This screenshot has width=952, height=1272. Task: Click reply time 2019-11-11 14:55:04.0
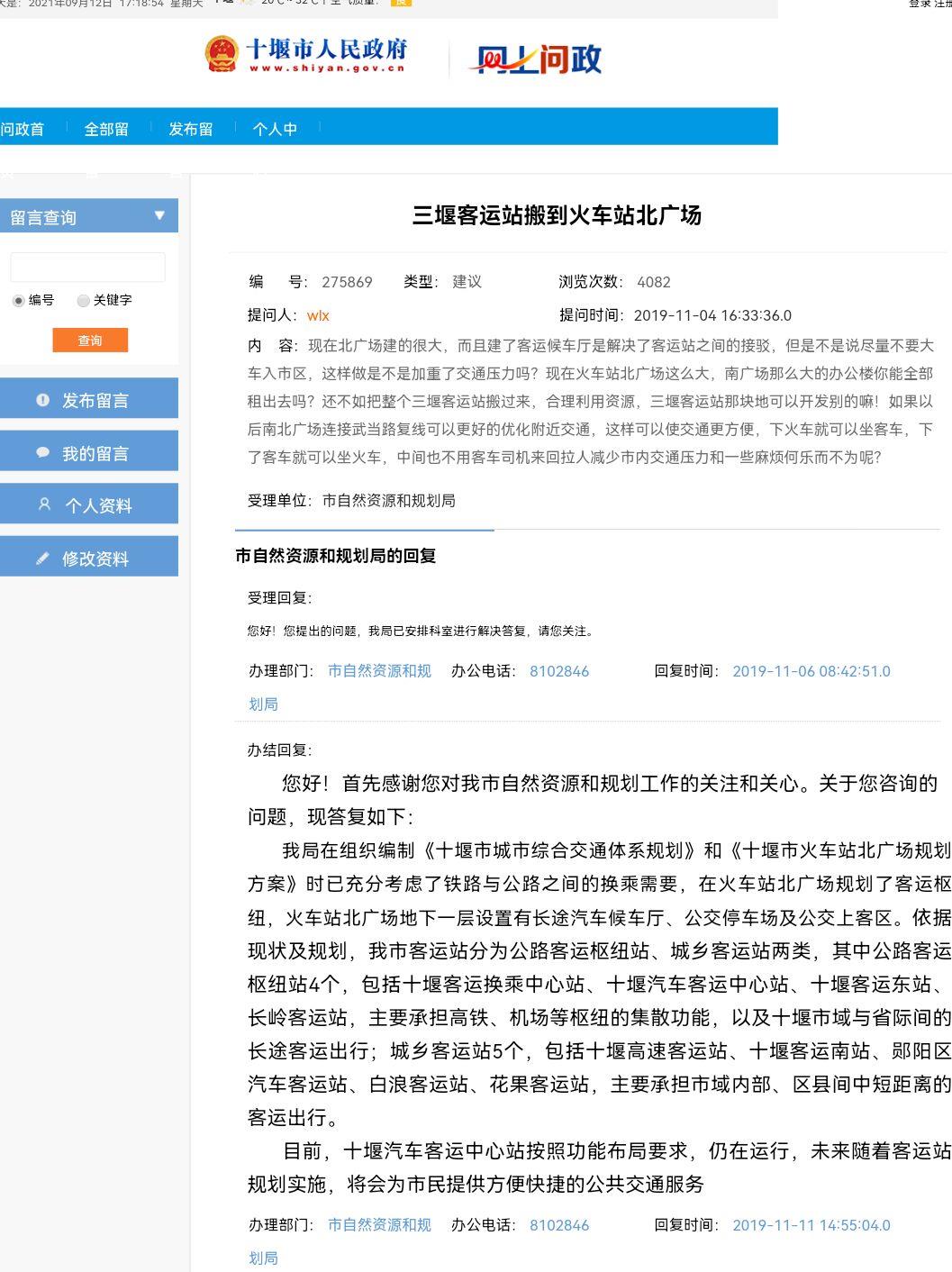(811, 1225)
